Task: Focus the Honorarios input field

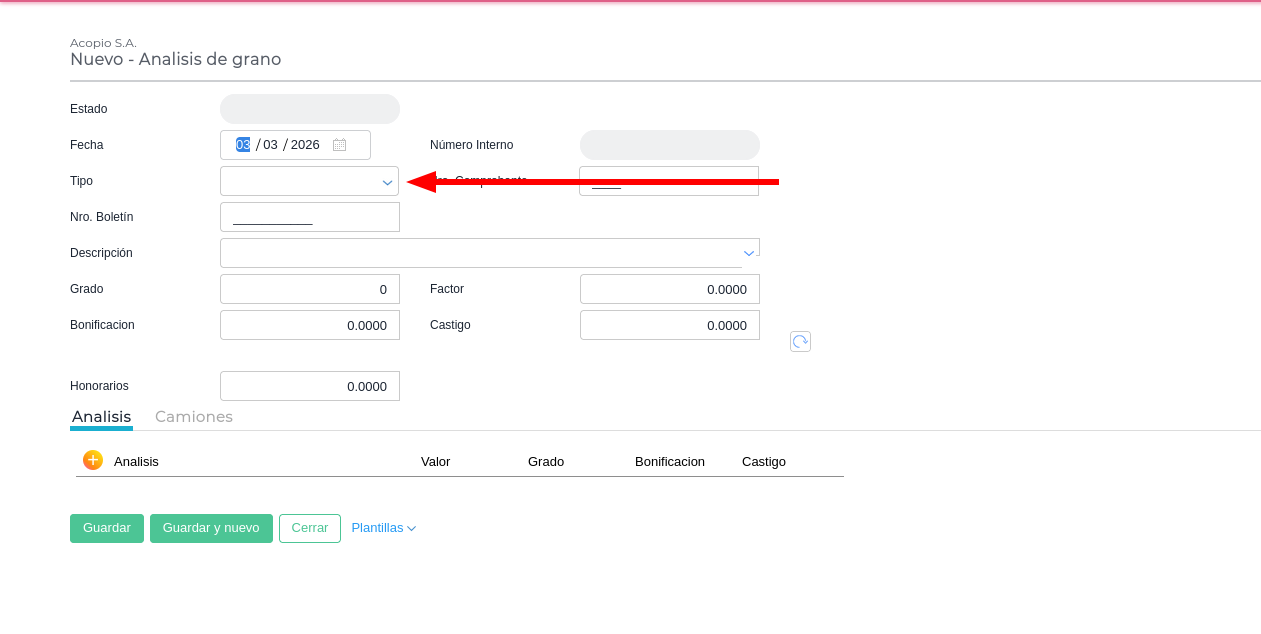Action: [310, 386]
